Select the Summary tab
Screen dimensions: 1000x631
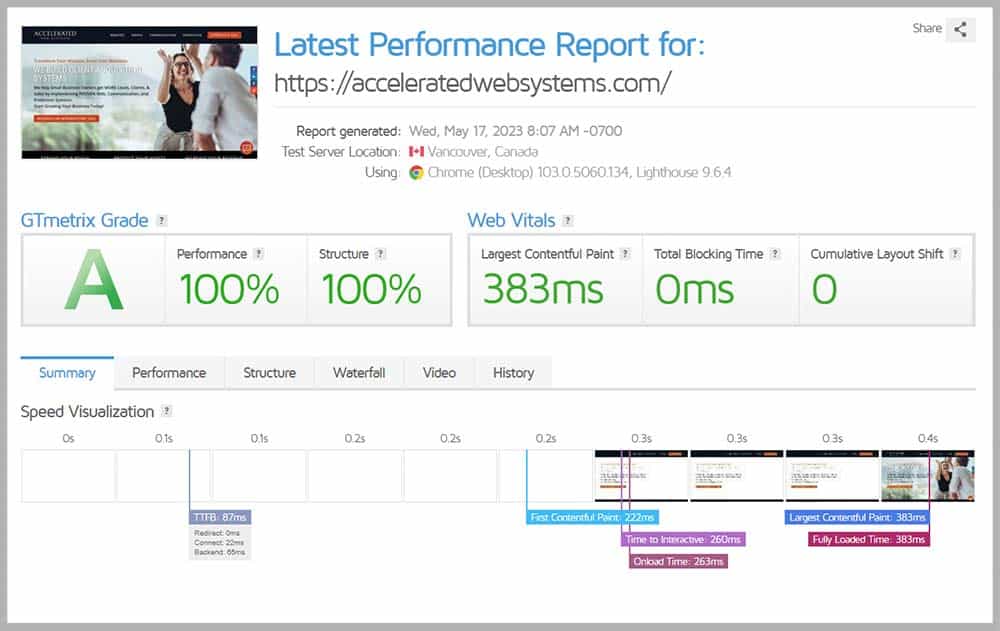click(67, 373)
